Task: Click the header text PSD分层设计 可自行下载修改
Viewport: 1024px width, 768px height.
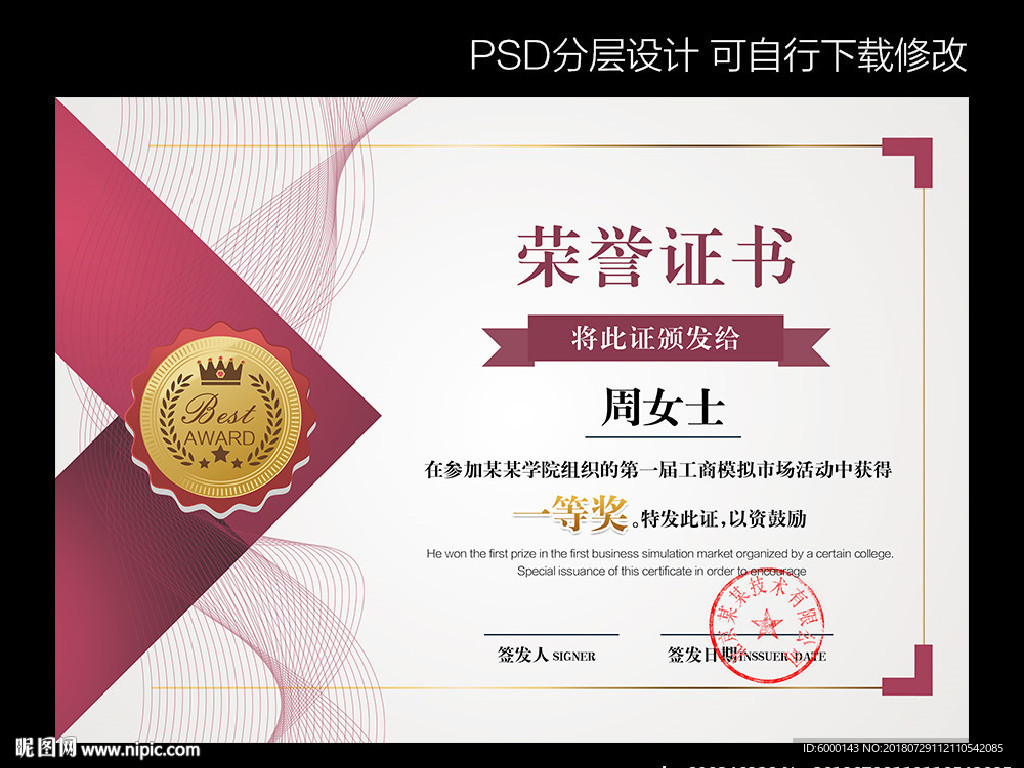Action: (x=718, y=54)
